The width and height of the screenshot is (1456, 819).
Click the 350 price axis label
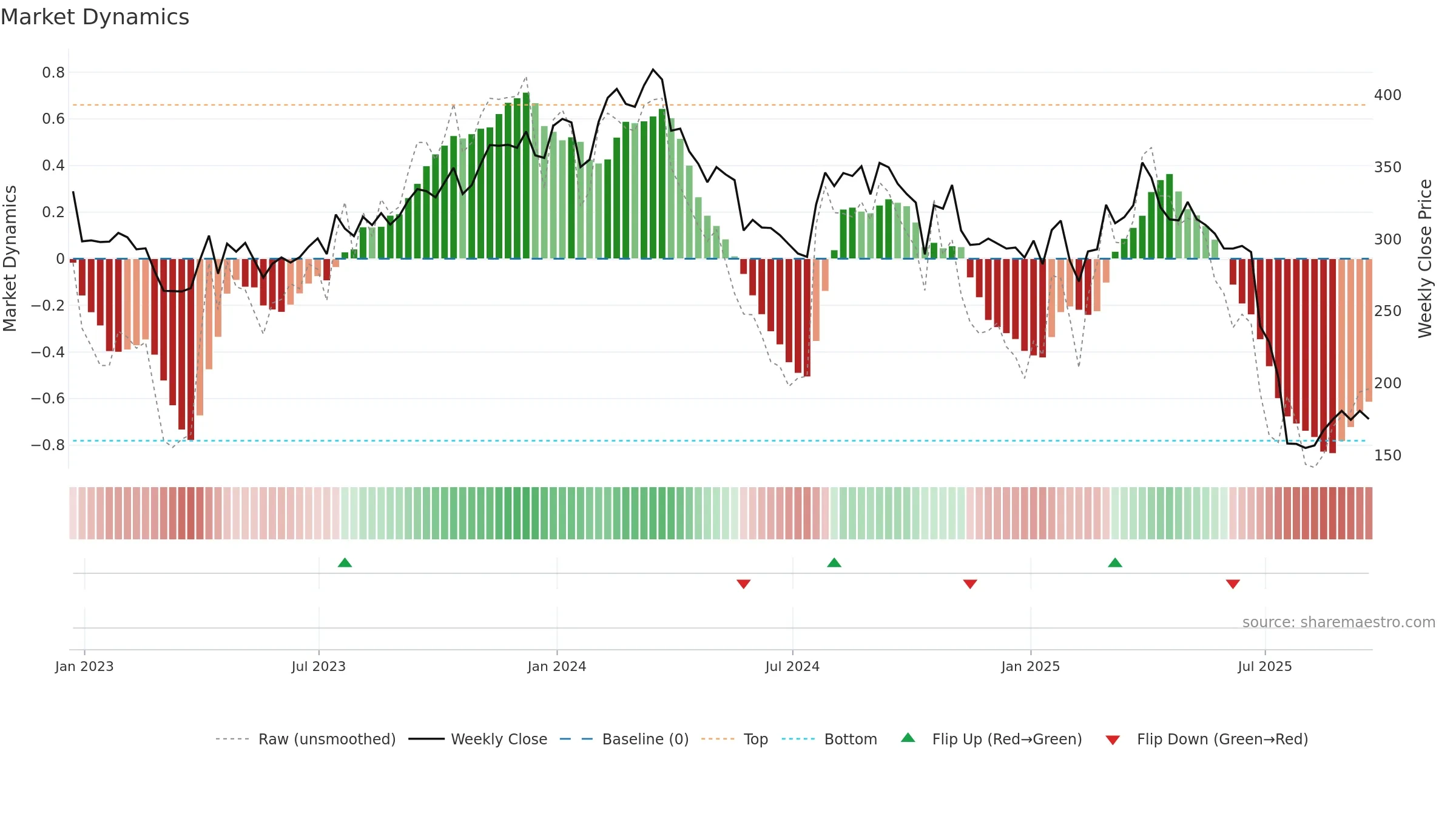click(1388, 167)
